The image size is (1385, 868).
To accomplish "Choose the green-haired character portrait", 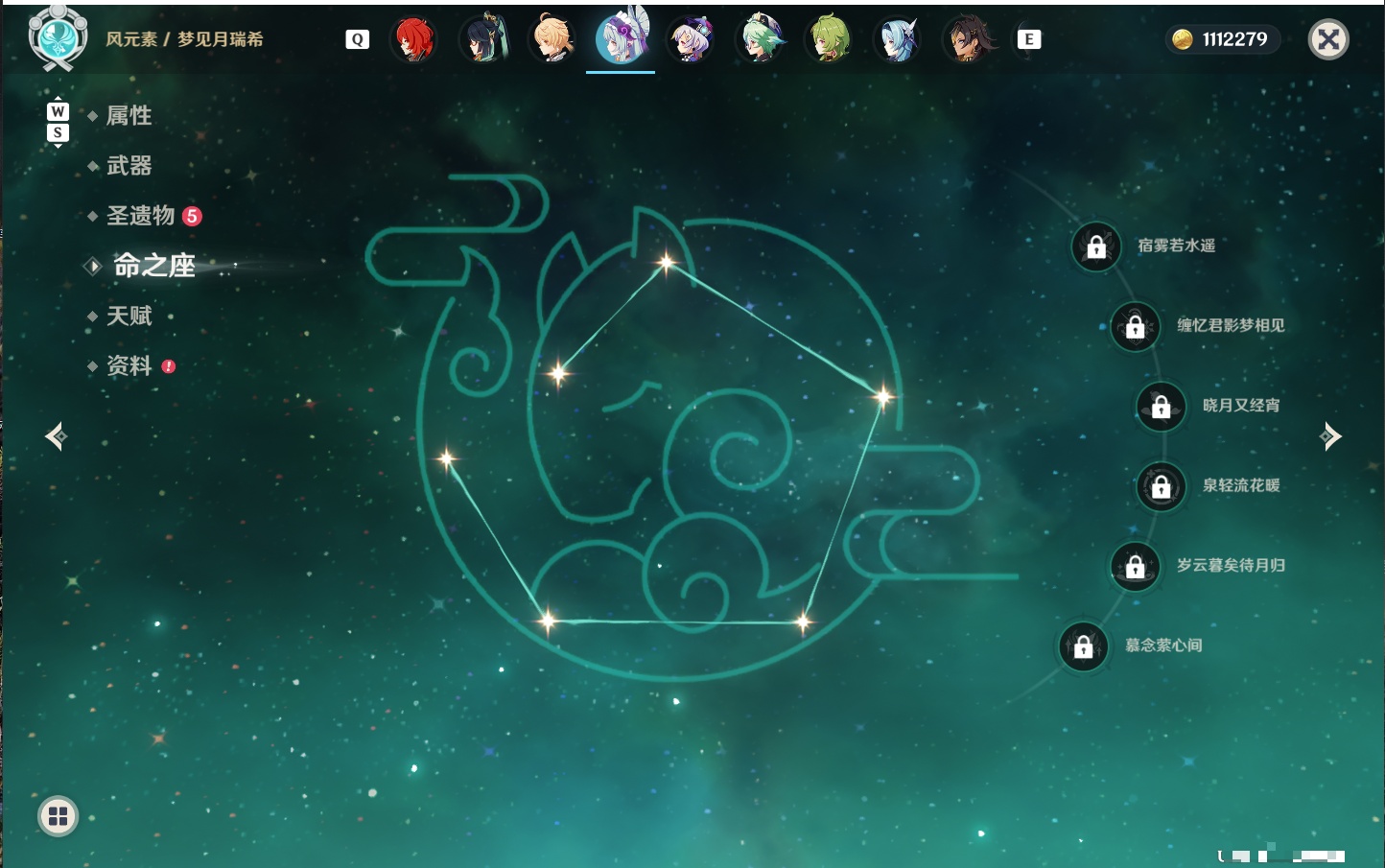I will point(829,39).
